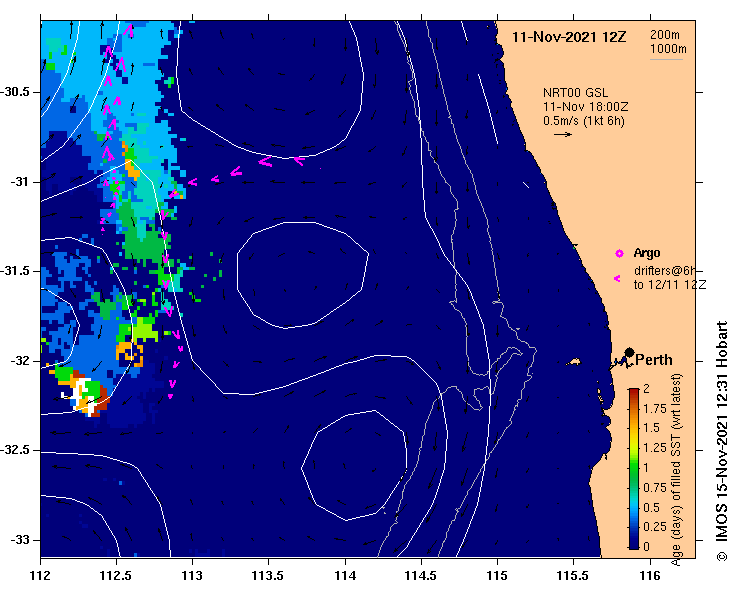Click the color bar tick label 1.25
This screenshot has width=739, height=592.
(x=655, y=448)
